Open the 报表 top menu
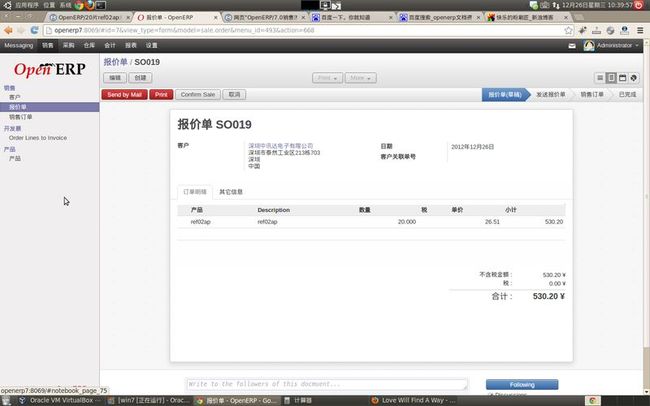650x406 pixels. click(131, 46)
